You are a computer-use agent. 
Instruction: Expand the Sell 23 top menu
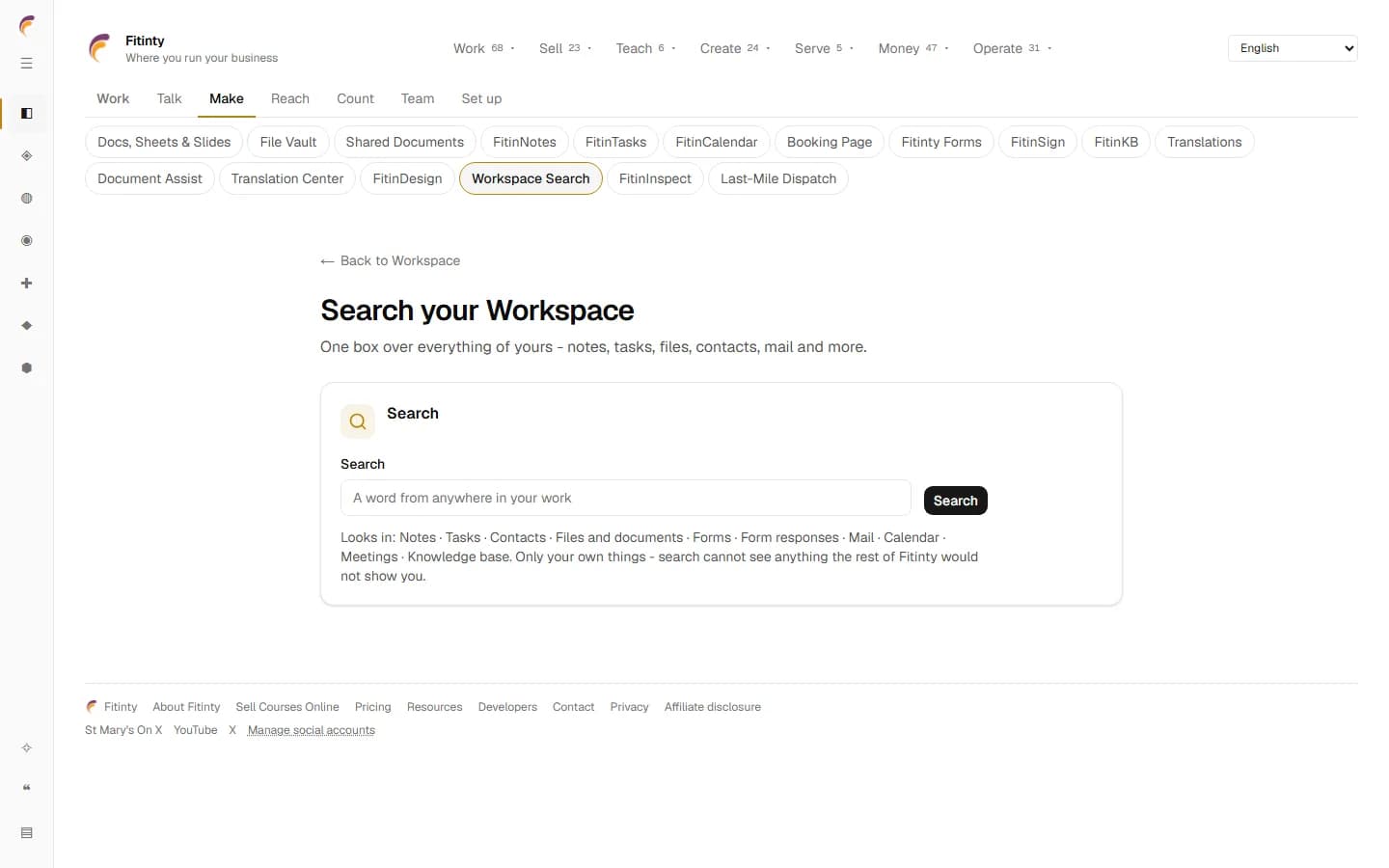click(x=565, y=48)
